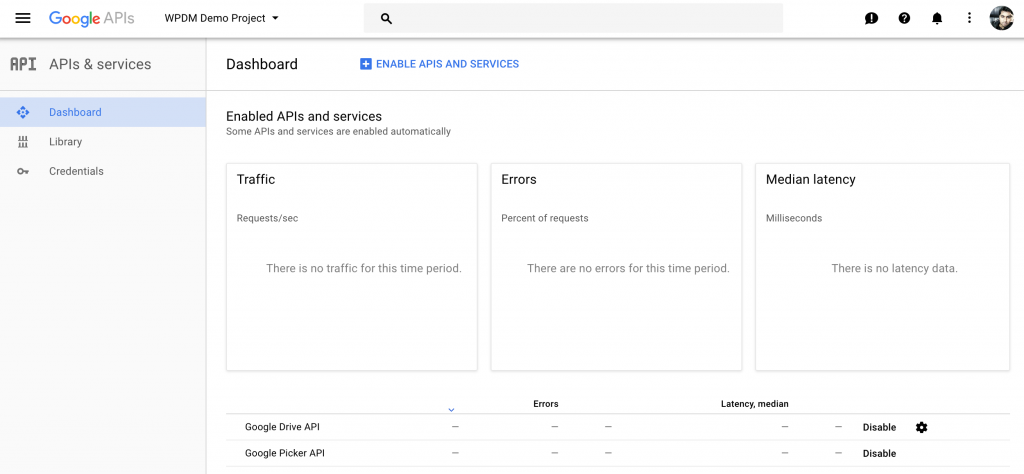This screenshot has height=474, width=1024.
Task: Click the Latency, median column header
Action: click(x=754, y=404)
